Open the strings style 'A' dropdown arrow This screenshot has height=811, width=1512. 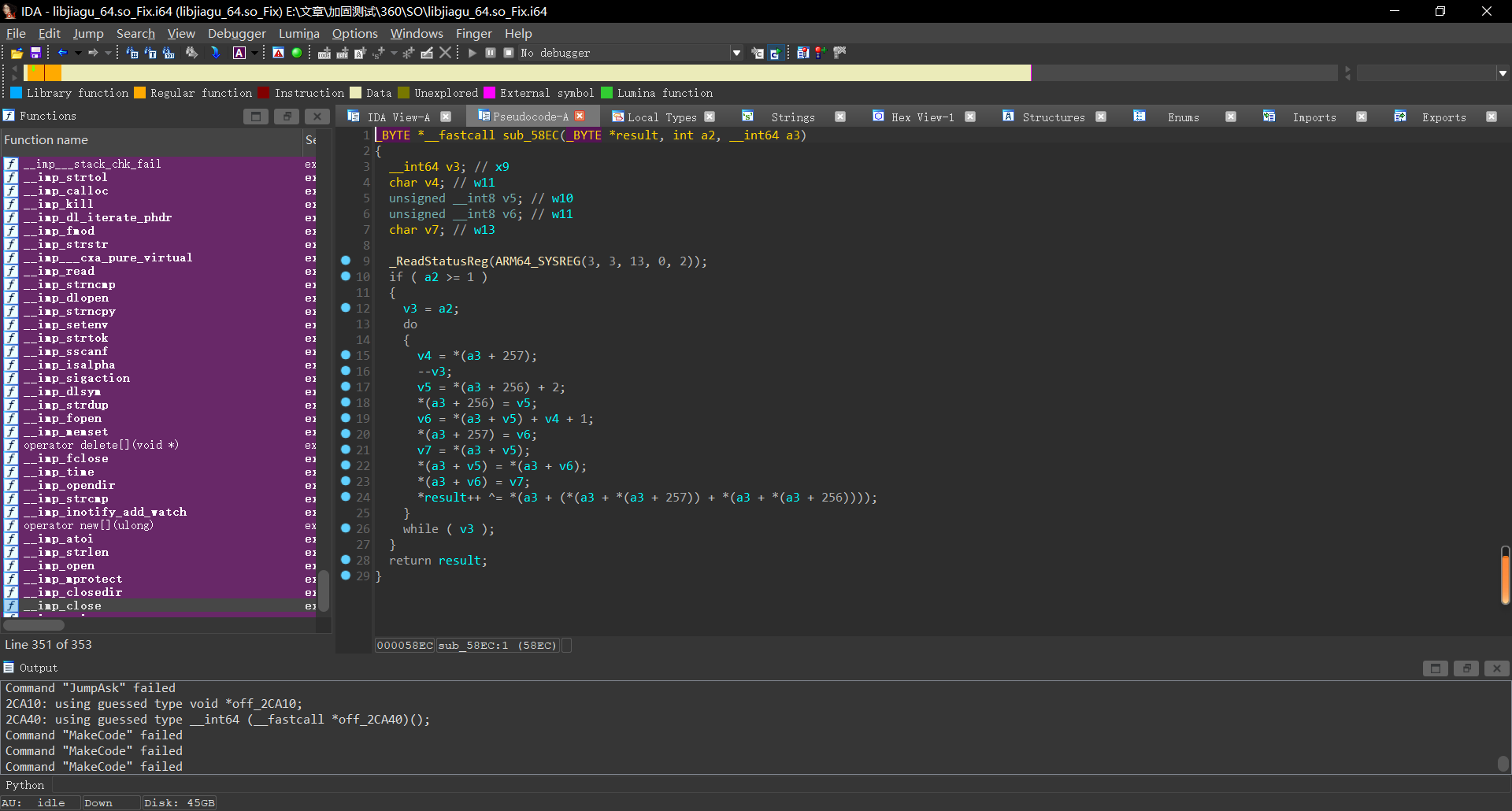coord(254,53)
